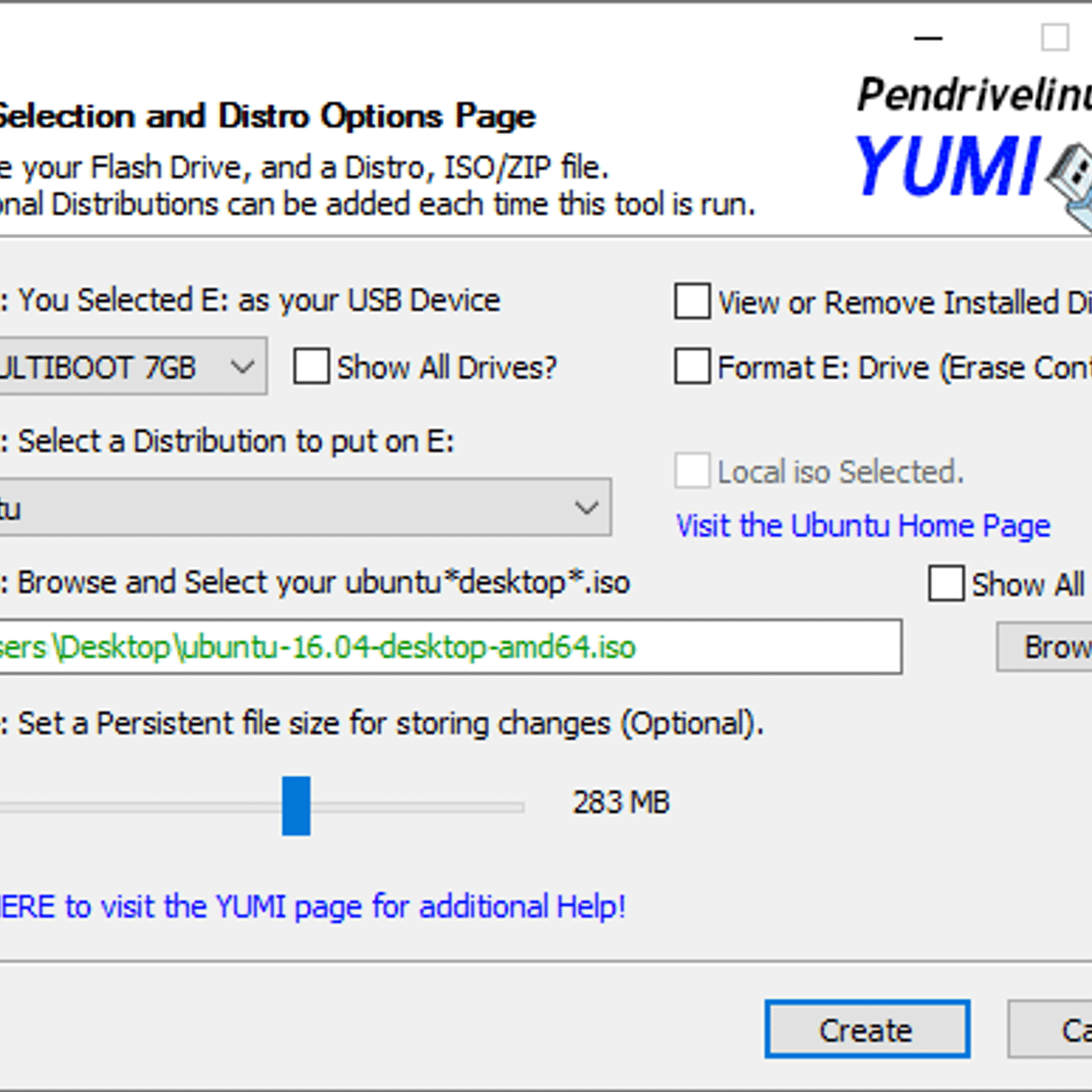Click the 283 MB persistent size value
The height and width of the screenshot is (1092, 1092).
click(x=621, y=803)
